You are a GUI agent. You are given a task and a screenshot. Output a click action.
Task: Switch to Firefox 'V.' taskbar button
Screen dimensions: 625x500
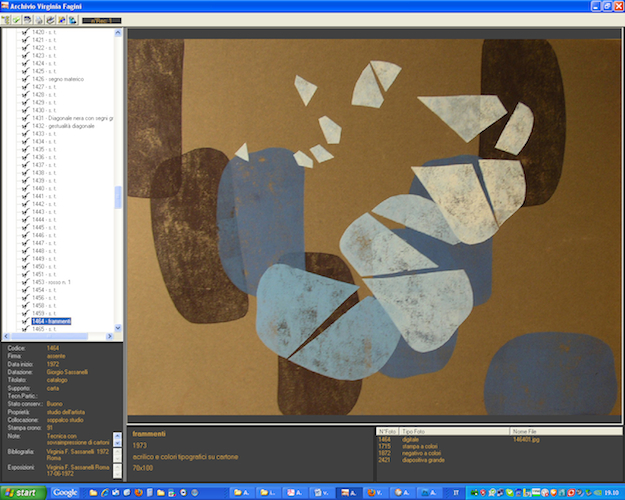376,493
